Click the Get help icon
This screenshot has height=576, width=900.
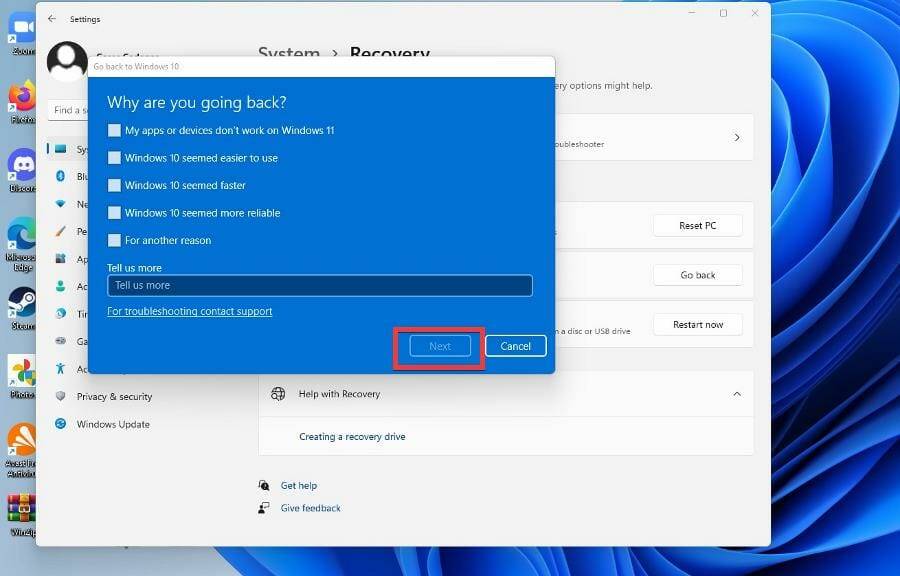(x=263, y=485)
